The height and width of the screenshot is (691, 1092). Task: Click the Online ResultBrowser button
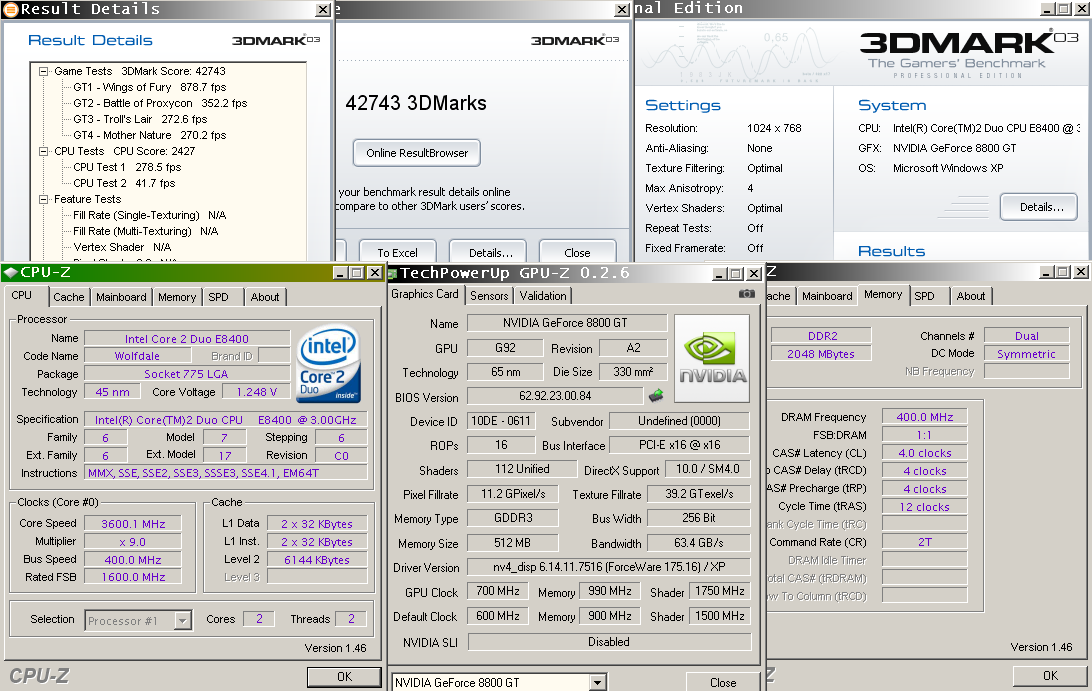[x=417, y=153]
